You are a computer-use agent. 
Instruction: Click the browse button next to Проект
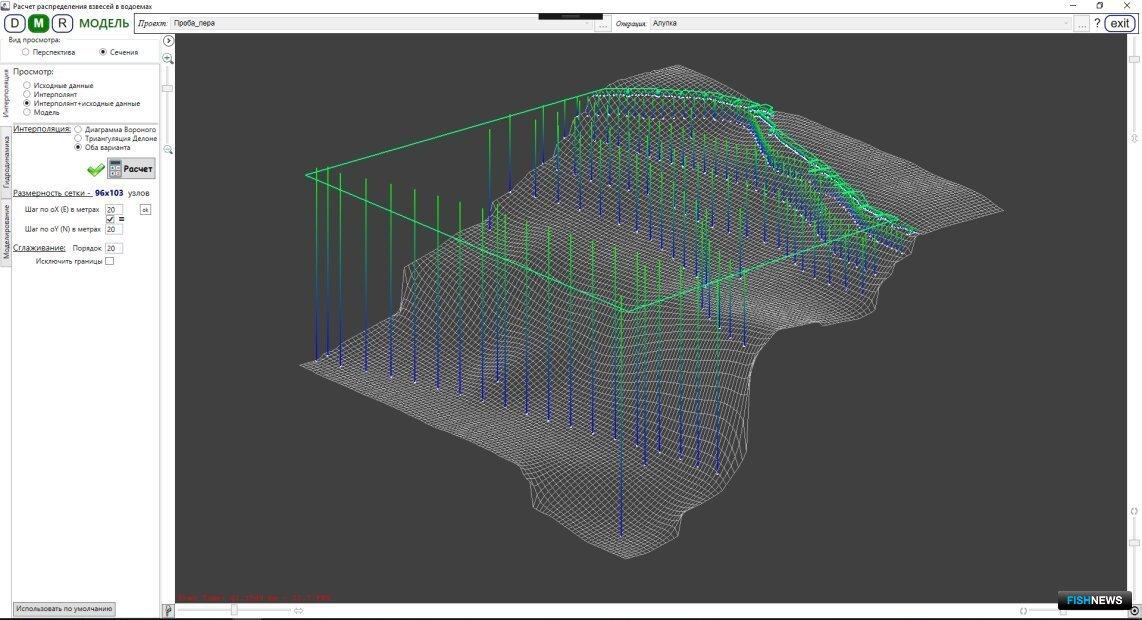point(602,25)
